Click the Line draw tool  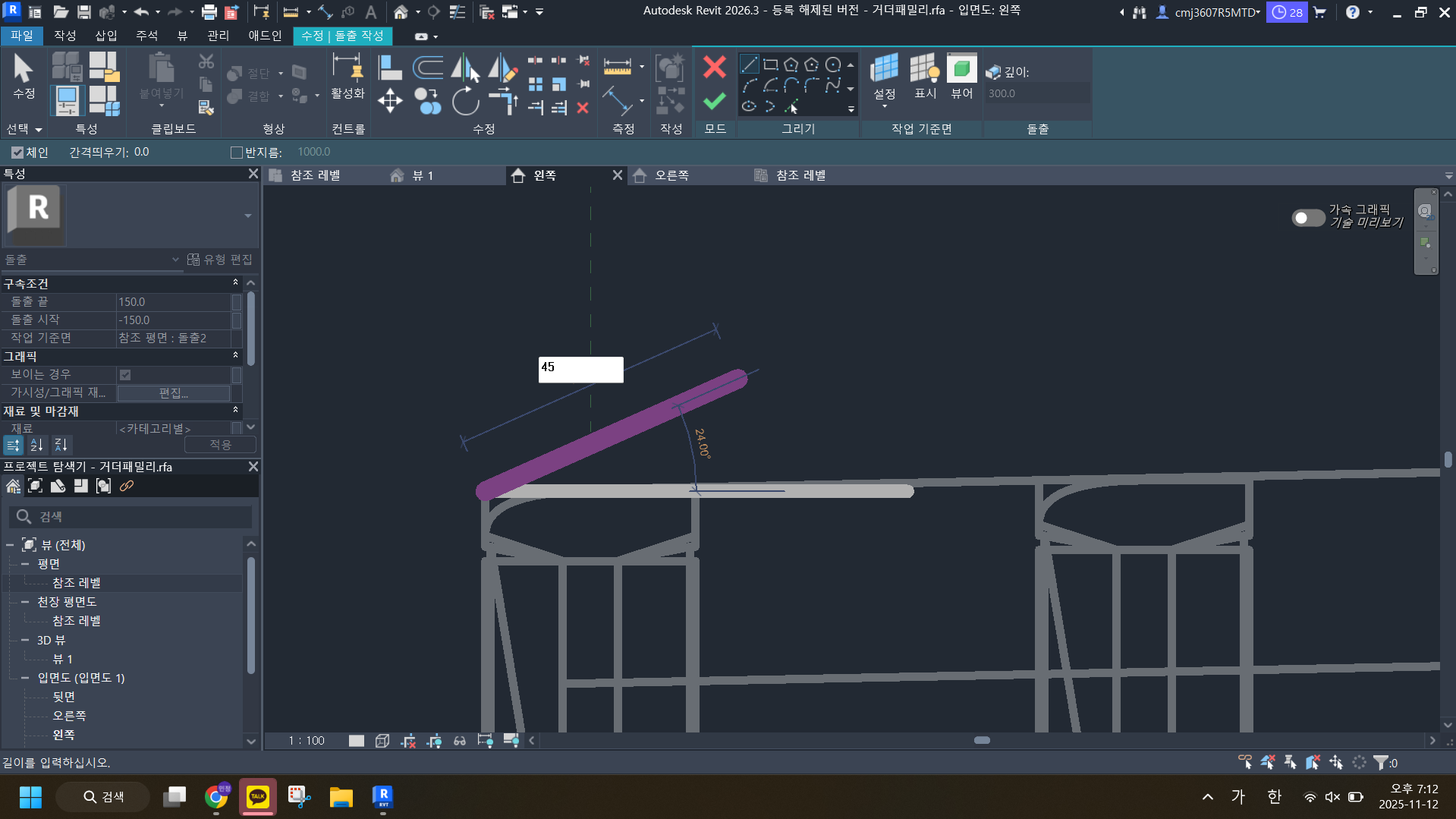750,65
